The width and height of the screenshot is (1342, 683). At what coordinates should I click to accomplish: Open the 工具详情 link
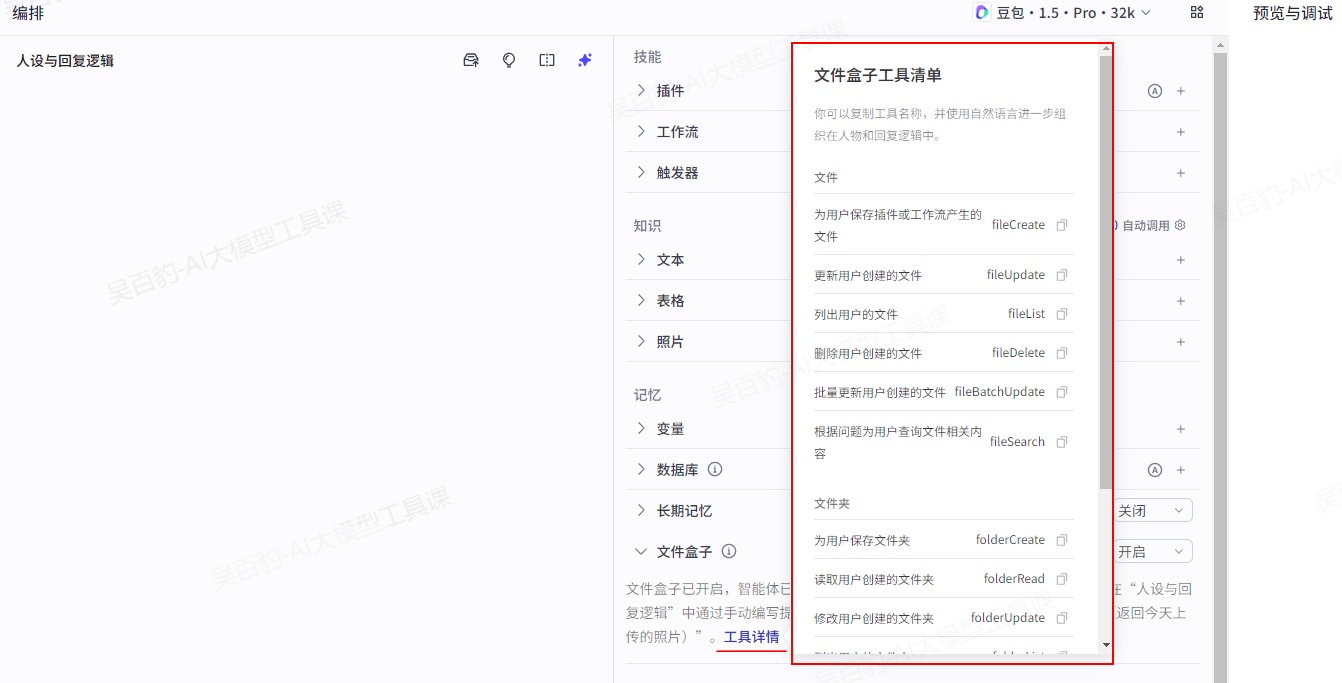[751, 637]
